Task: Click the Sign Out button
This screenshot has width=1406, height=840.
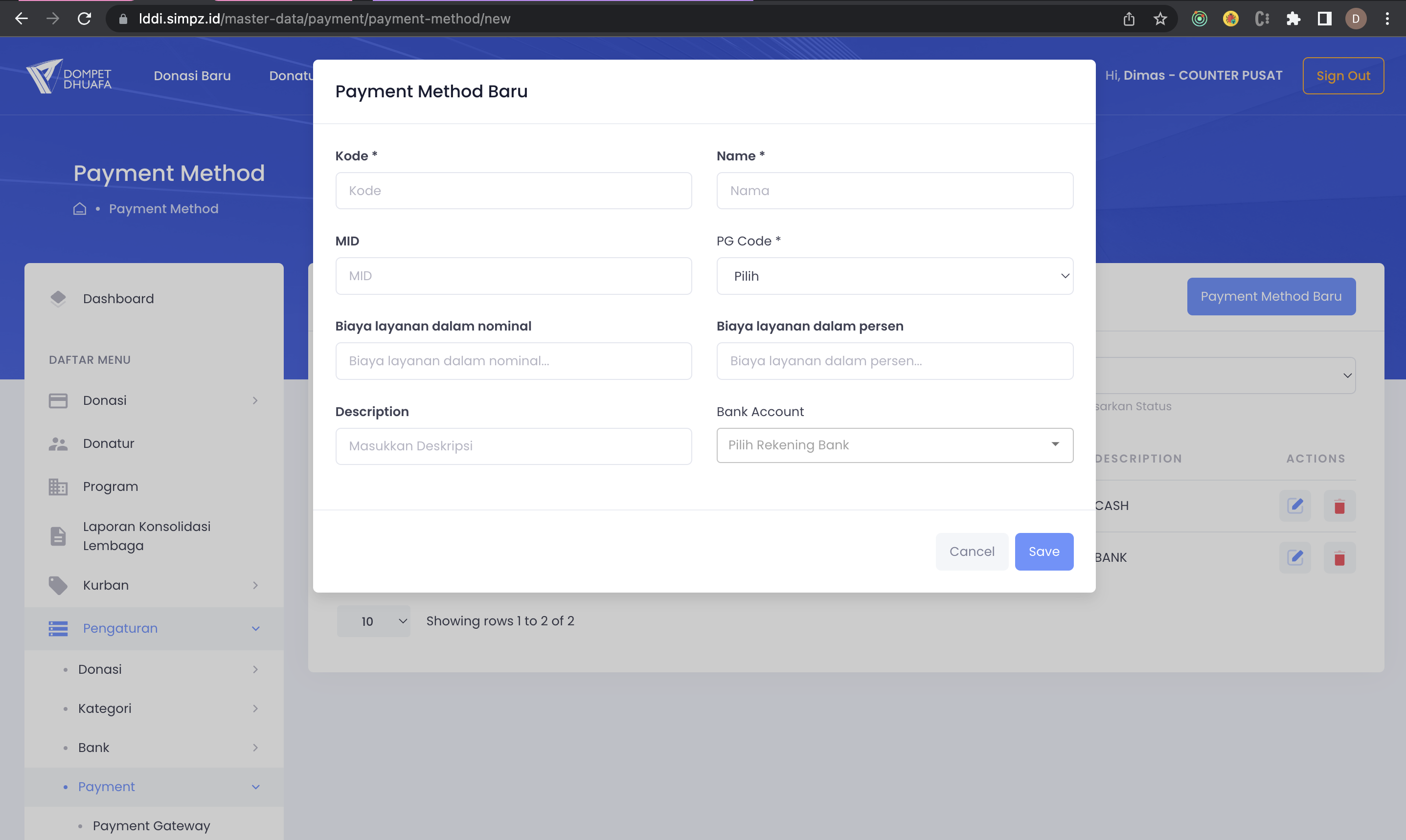Action: point(1342,76)
